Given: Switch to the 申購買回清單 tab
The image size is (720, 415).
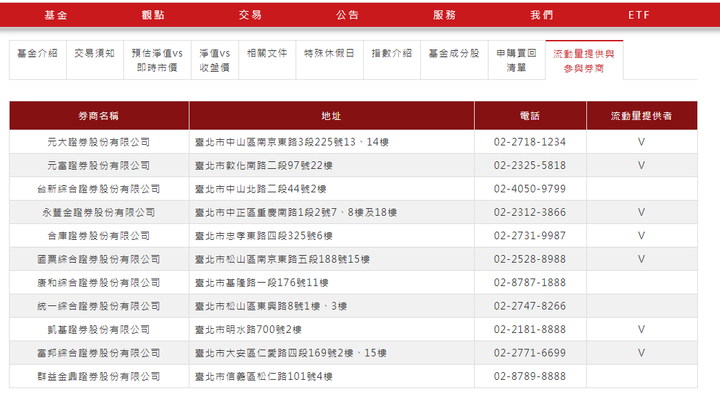Looking at the screenshot, I should pyautogui.click(x=517, y=60).
